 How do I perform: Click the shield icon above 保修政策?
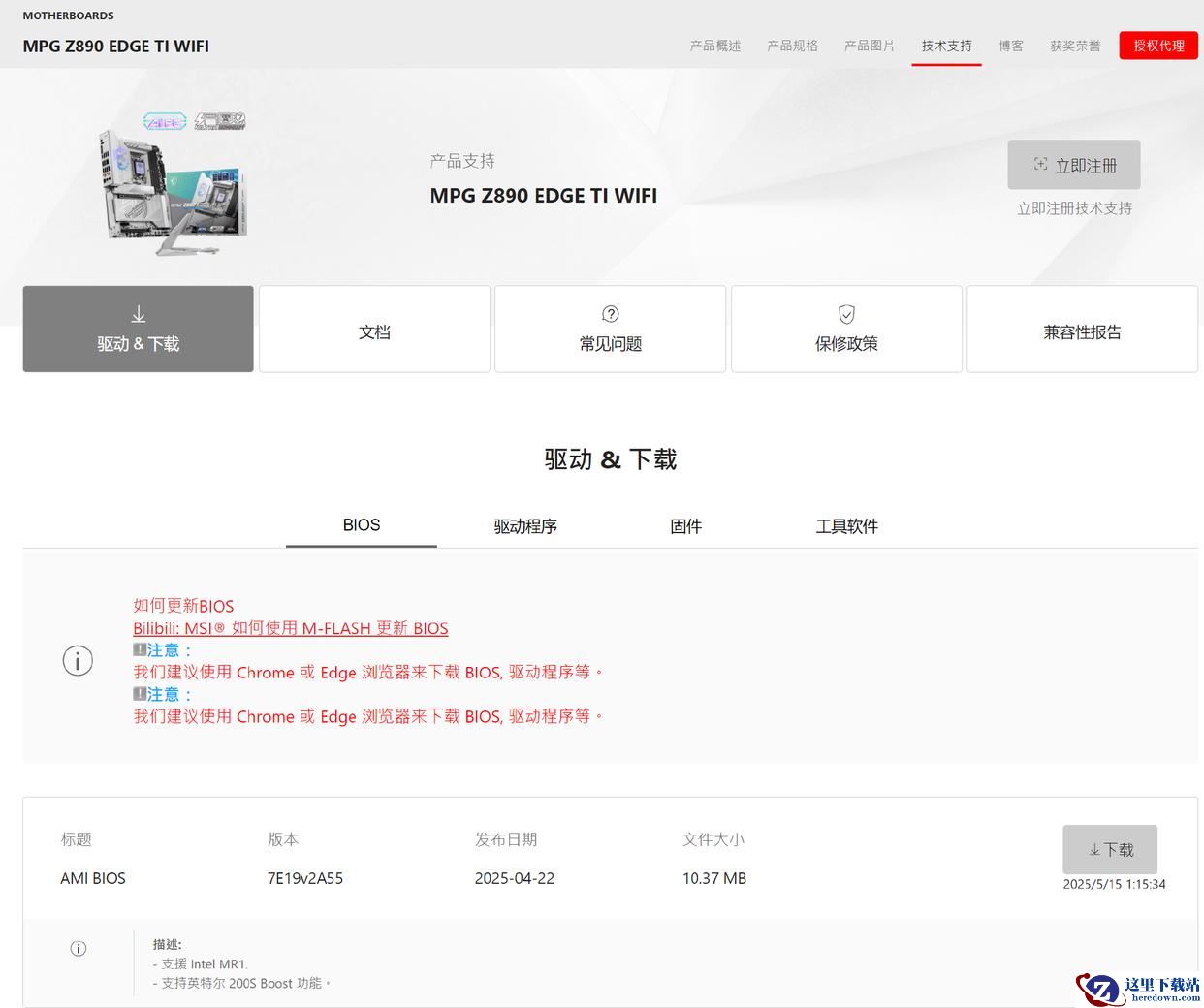tap(846, 314)
